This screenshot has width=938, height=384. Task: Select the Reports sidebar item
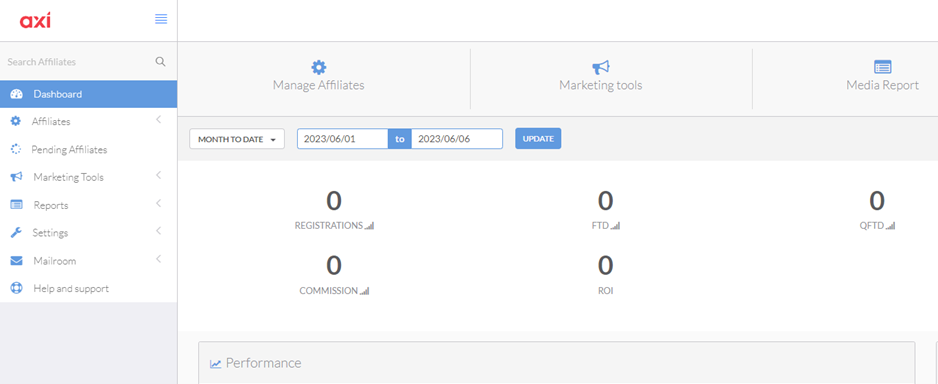[x=89, y=205]
